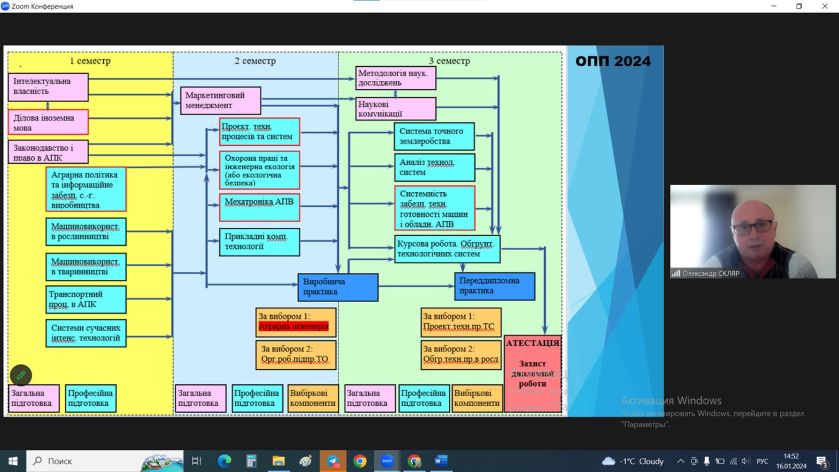Click the Поиск taskbar search field
This screenshot has width=839, height=472.
click(105, 461)
